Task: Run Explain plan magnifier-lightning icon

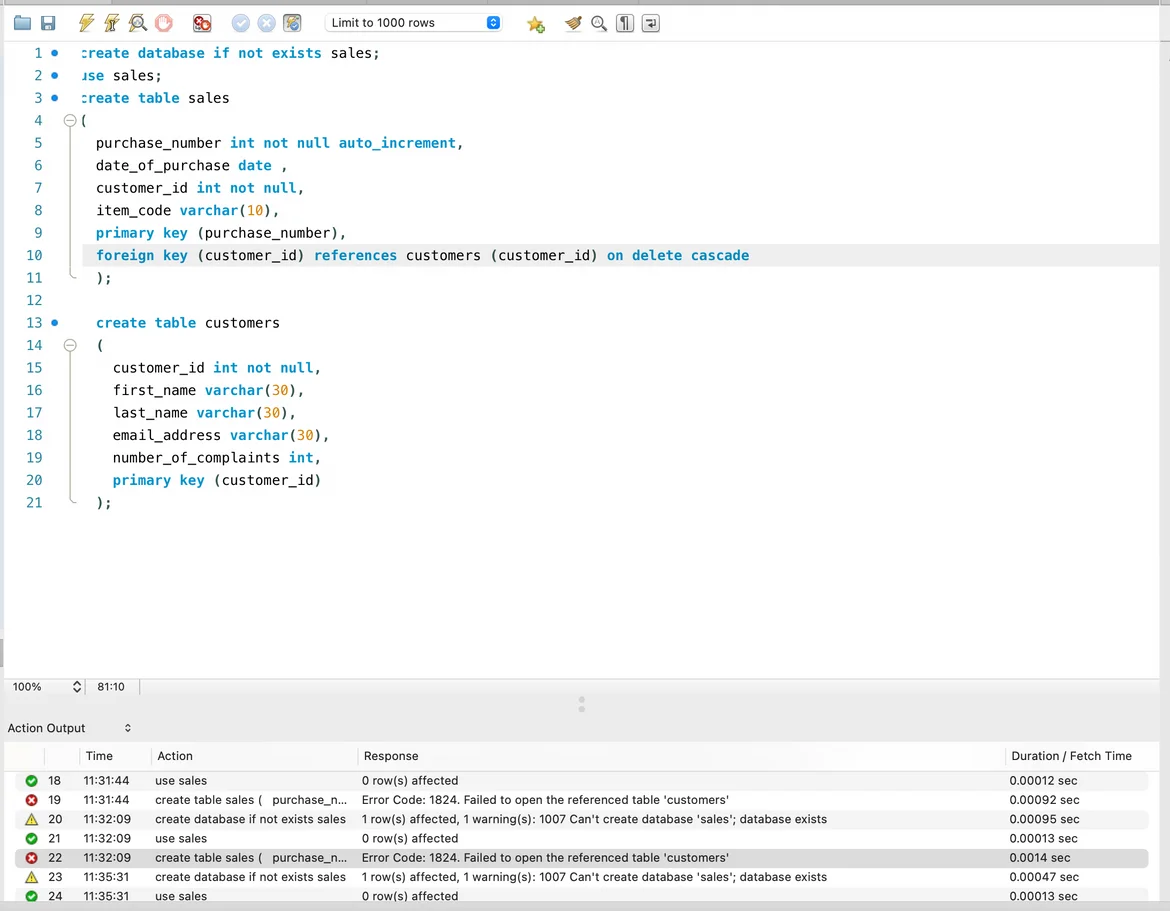Action: pos(138,23)
